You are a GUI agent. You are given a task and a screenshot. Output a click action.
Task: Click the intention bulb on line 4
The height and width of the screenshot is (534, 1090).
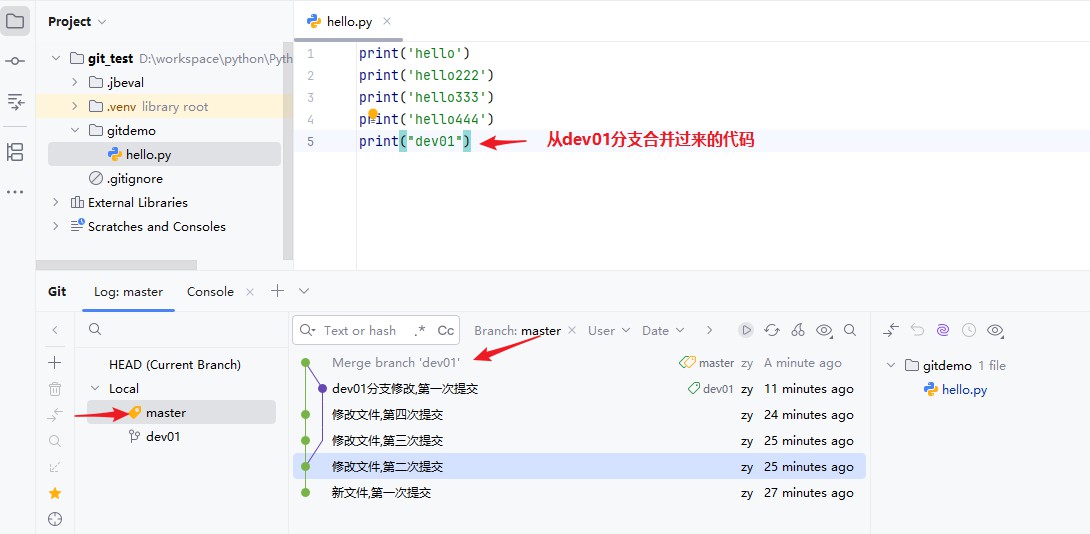click(x=373, y=113)
